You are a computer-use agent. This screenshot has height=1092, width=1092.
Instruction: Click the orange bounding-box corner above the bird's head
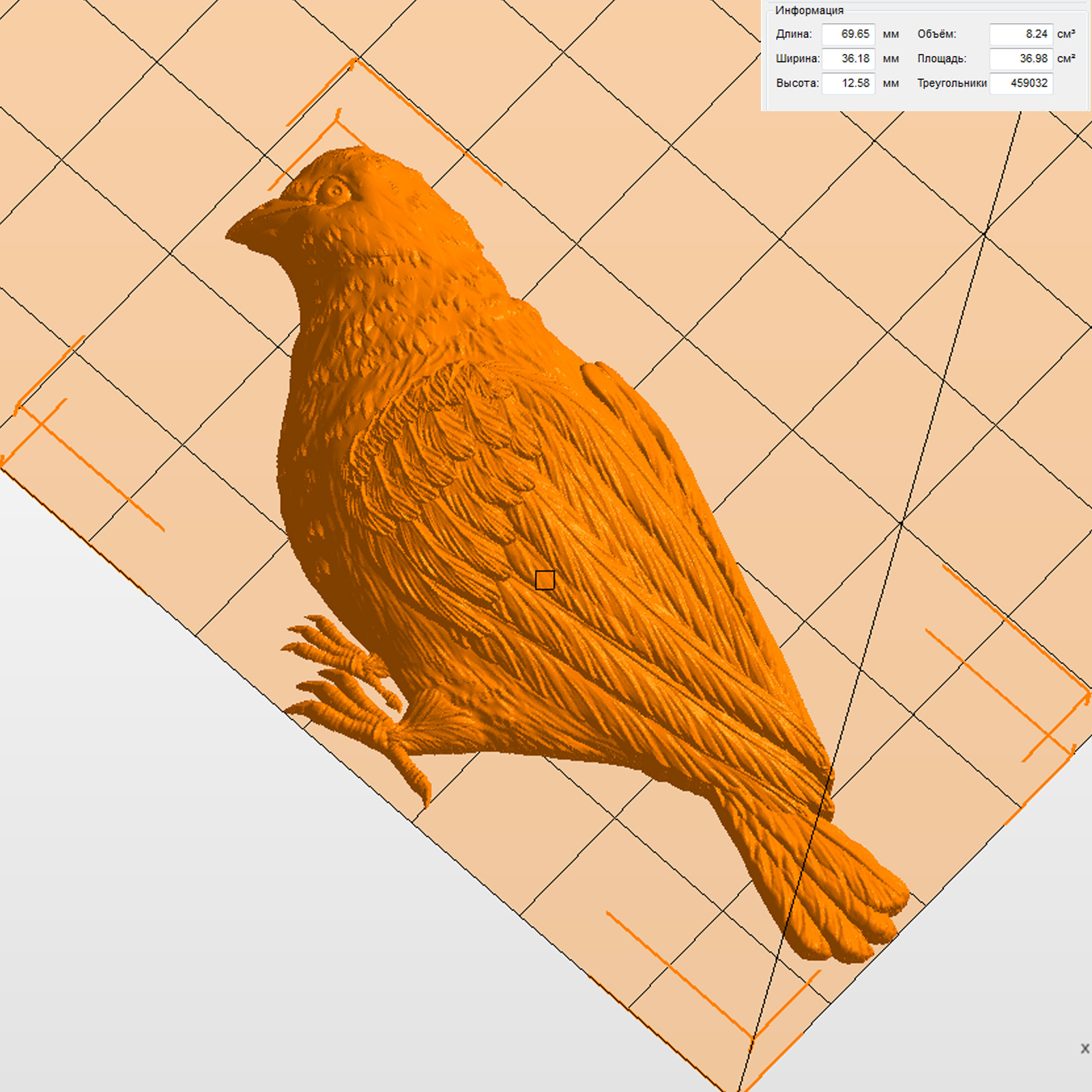354,61
